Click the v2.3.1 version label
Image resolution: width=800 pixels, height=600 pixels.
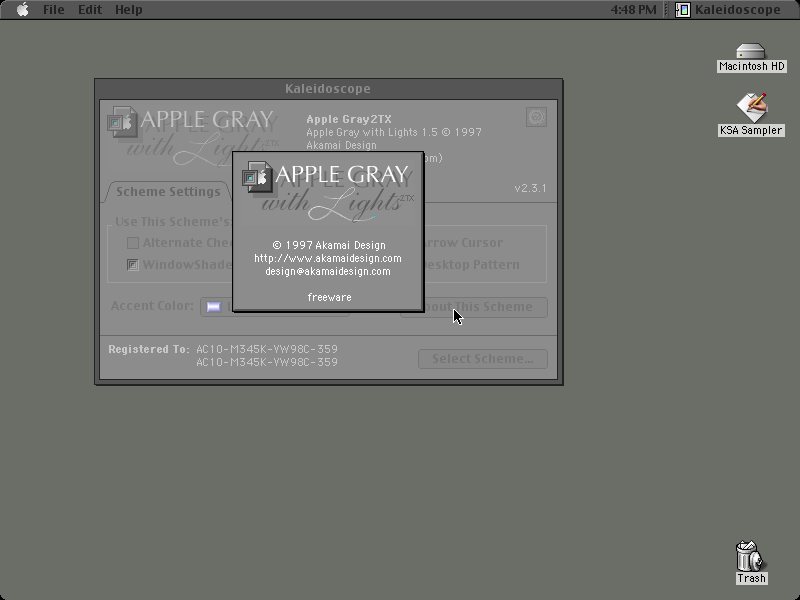coord(530,188)
